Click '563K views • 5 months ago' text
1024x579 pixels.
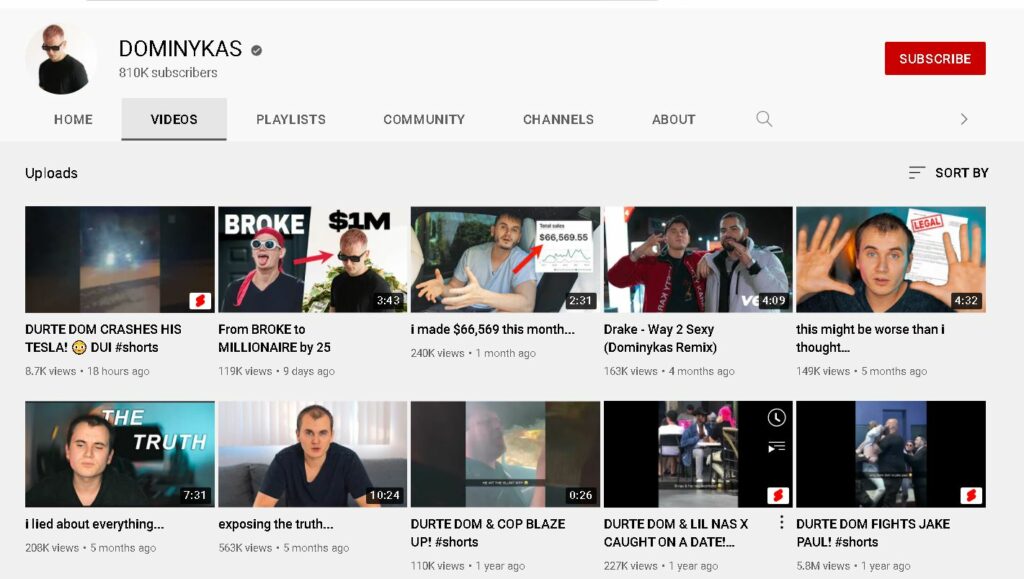[283, 548]
